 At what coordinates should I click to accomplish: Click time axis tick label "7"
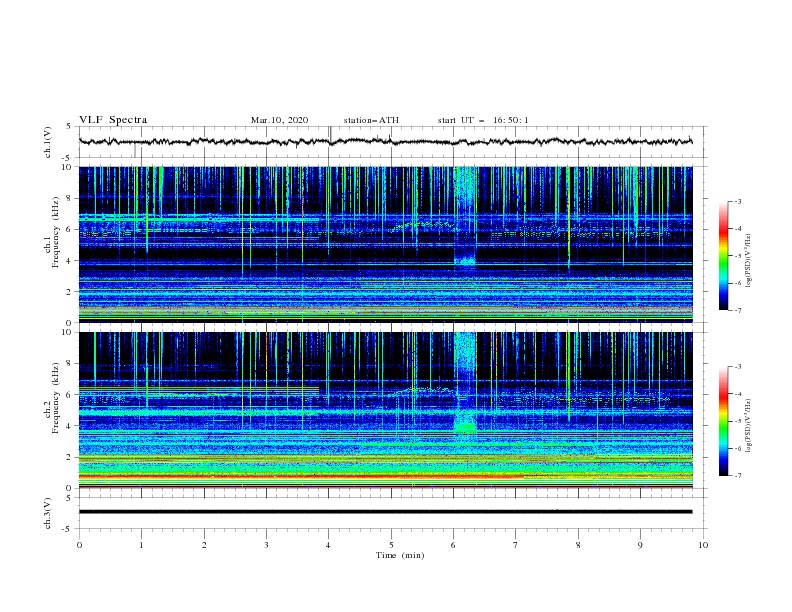point(516,545)
